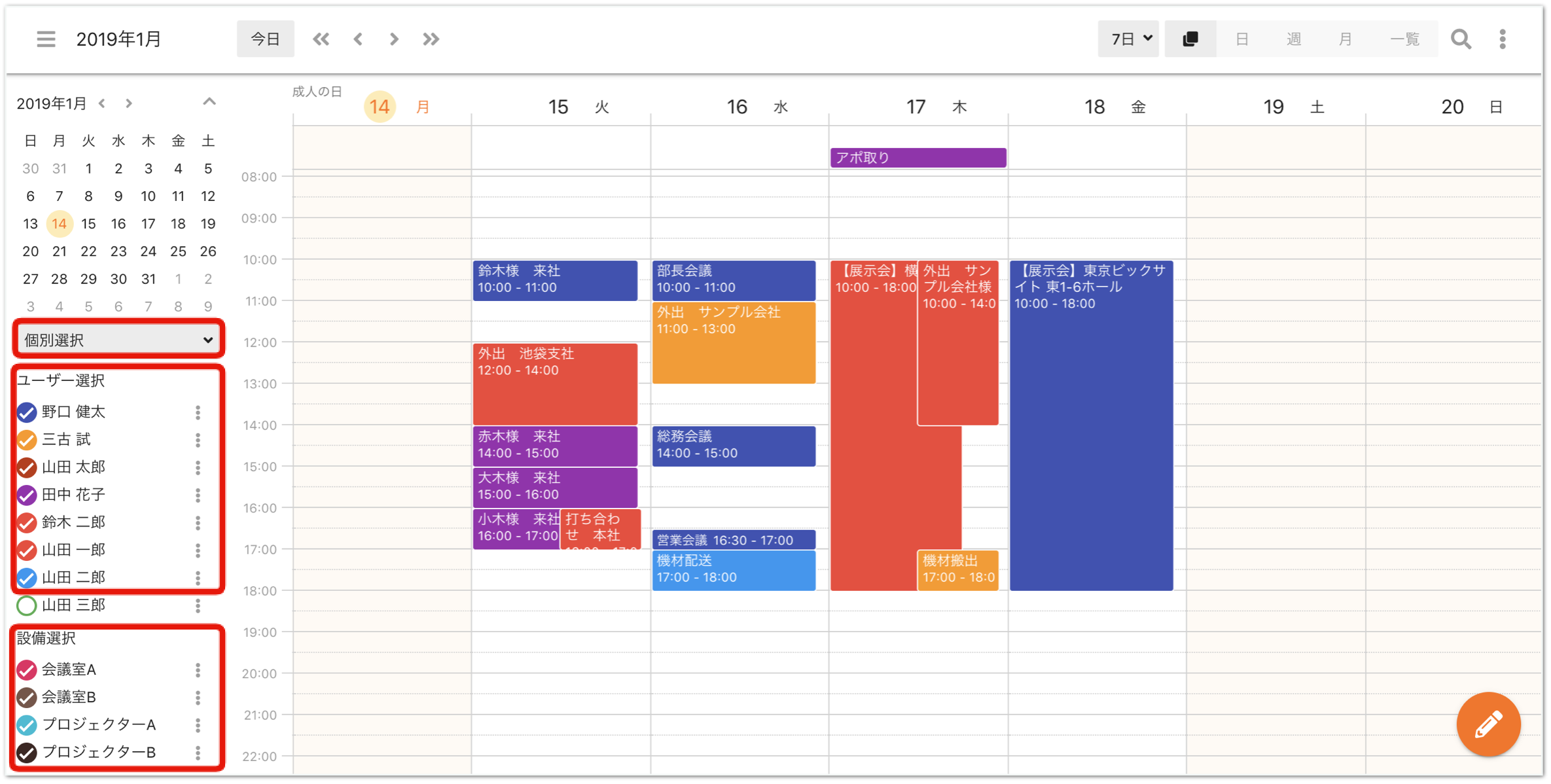Switch to 週 week view

(x=1293, y=39)
